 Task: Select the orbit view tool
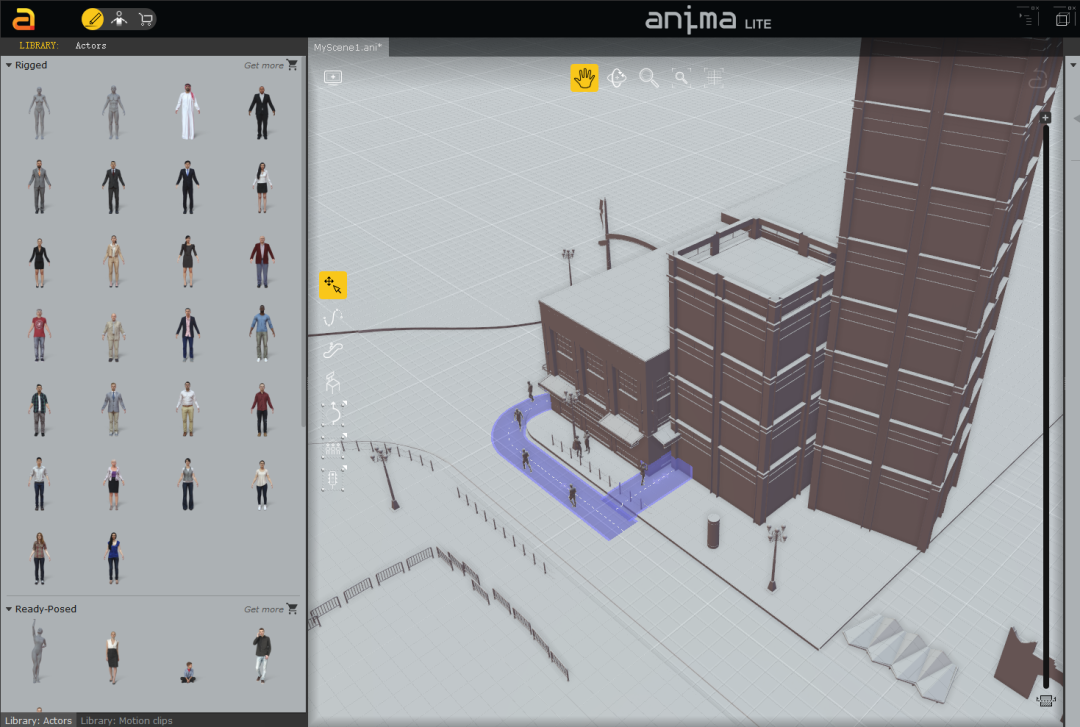[616, 78]
